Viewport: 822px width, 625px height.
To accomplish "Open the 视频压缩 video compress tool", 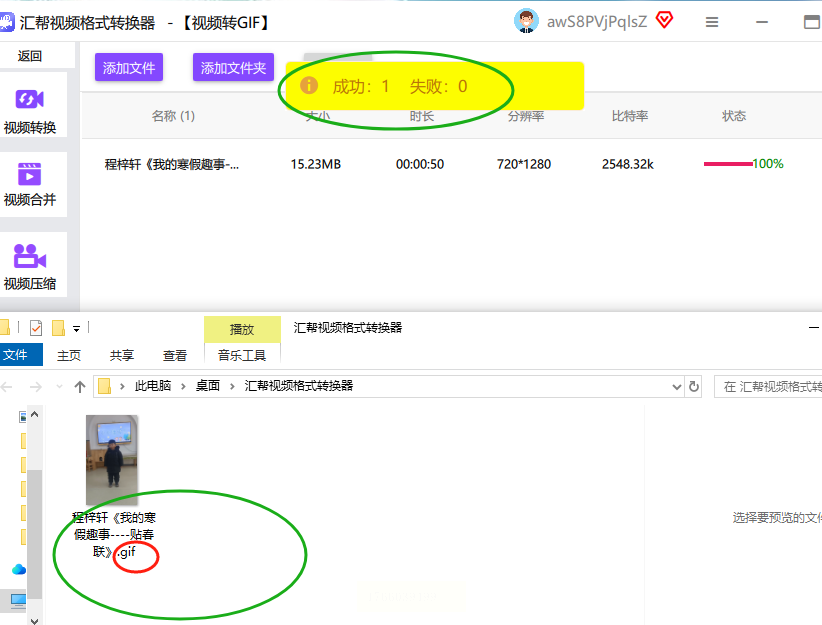I will point(30,265).
